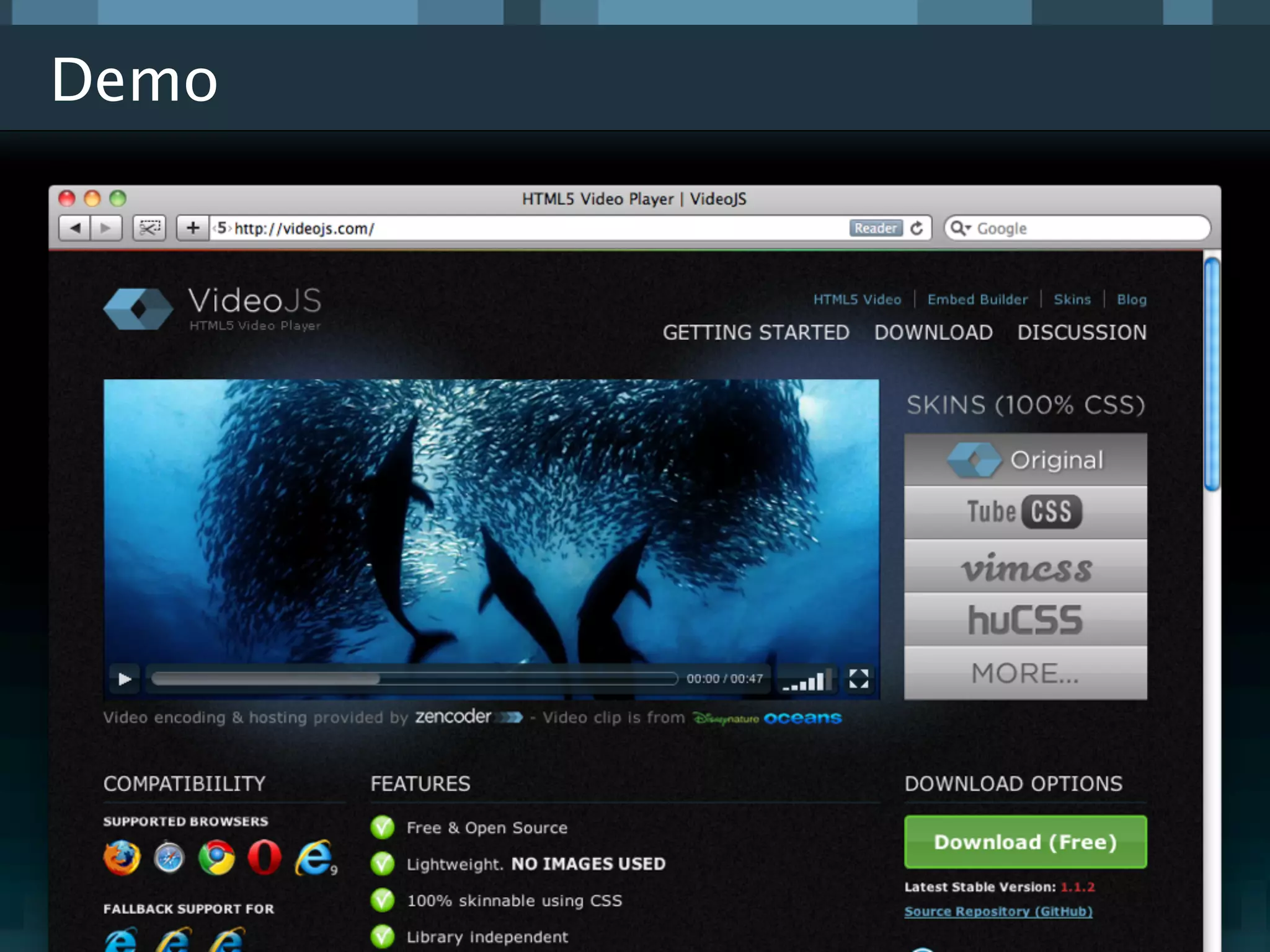This screenshot has width=1270, height=952.
Task: Reload the page with refresh icon
Action: (917, 228)
